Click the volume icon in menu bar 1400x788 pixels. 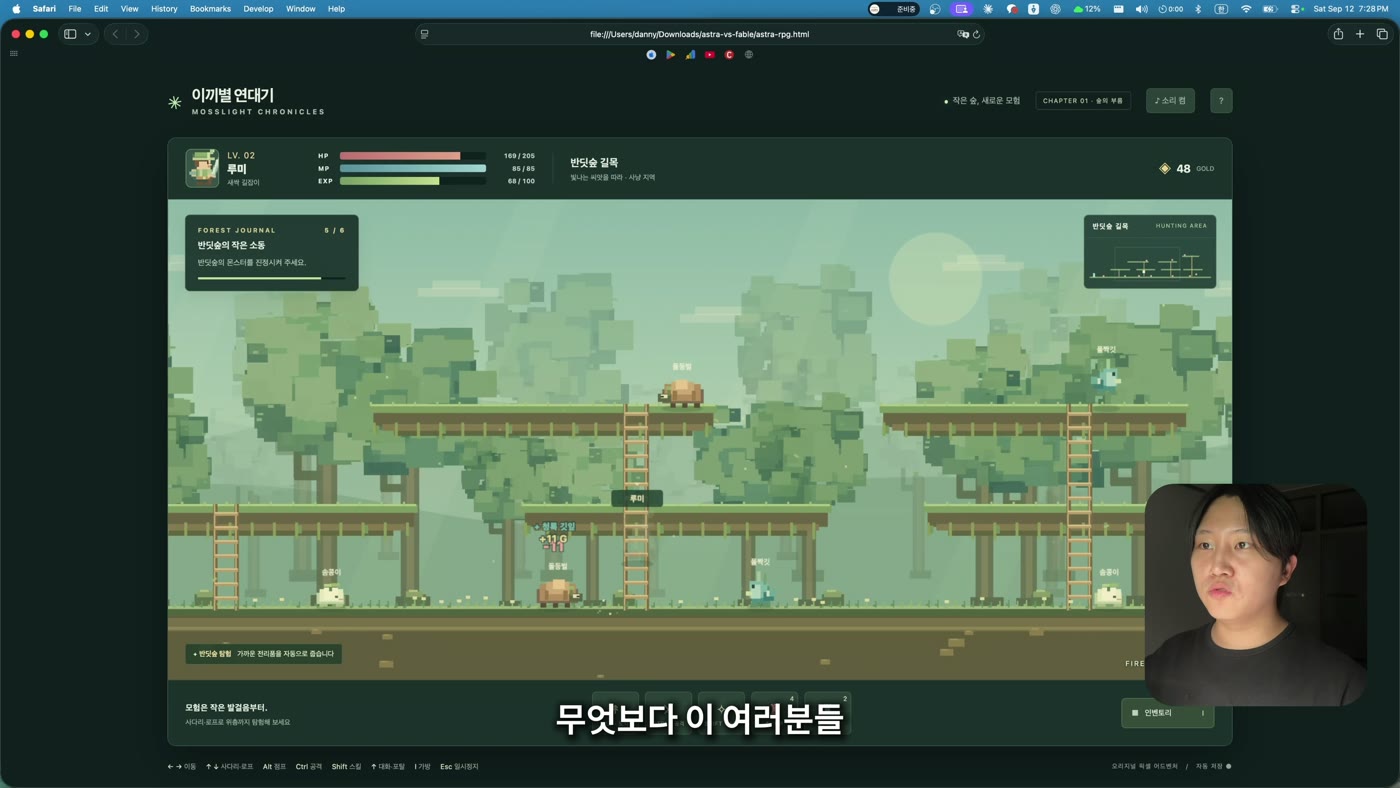(1142, 8)
